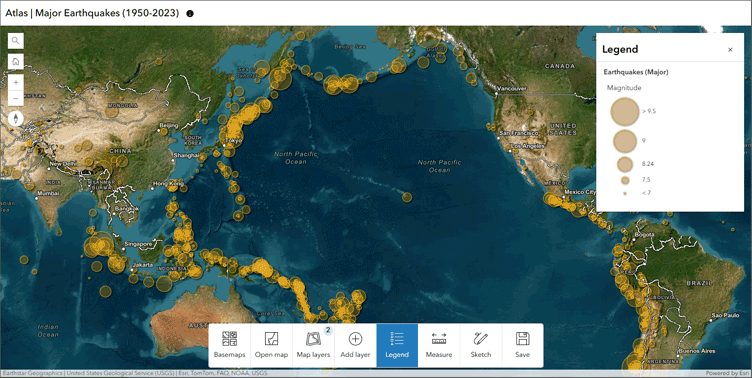Click the Los Angeles label on the map

point(527,146)
